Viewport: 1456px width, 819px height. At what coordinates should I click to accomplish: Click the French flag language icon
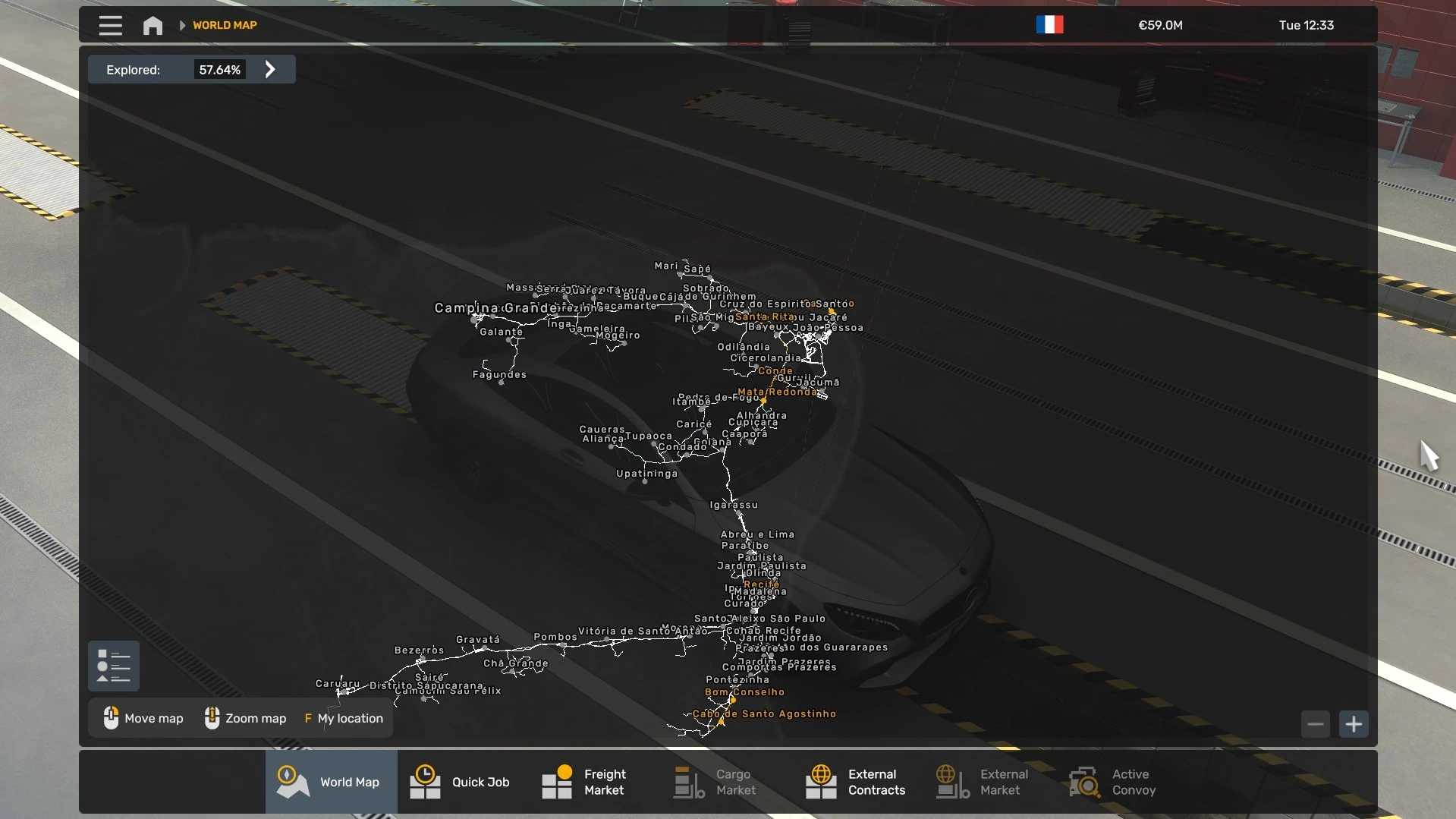tap(1049, 25)
